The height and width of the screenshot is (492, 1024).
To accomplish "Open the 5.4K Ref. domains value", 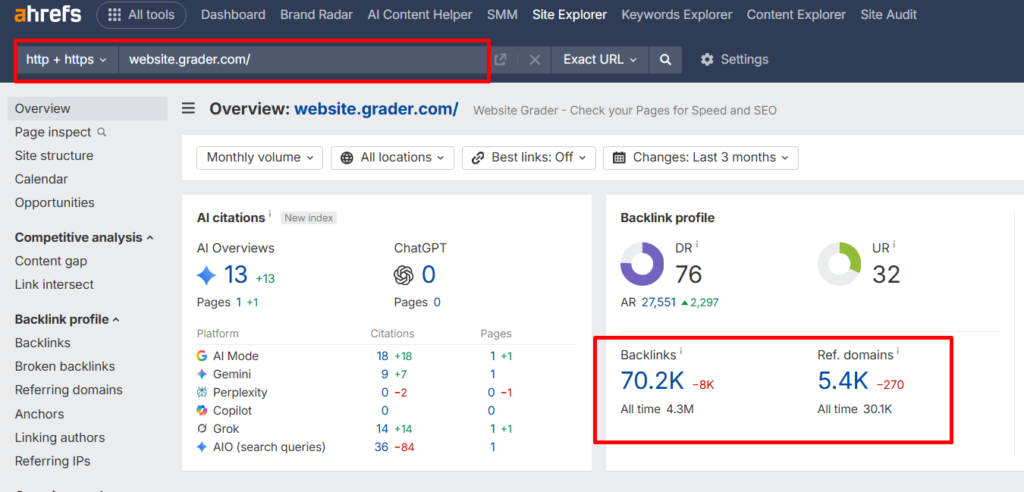I will coord(843,382).
